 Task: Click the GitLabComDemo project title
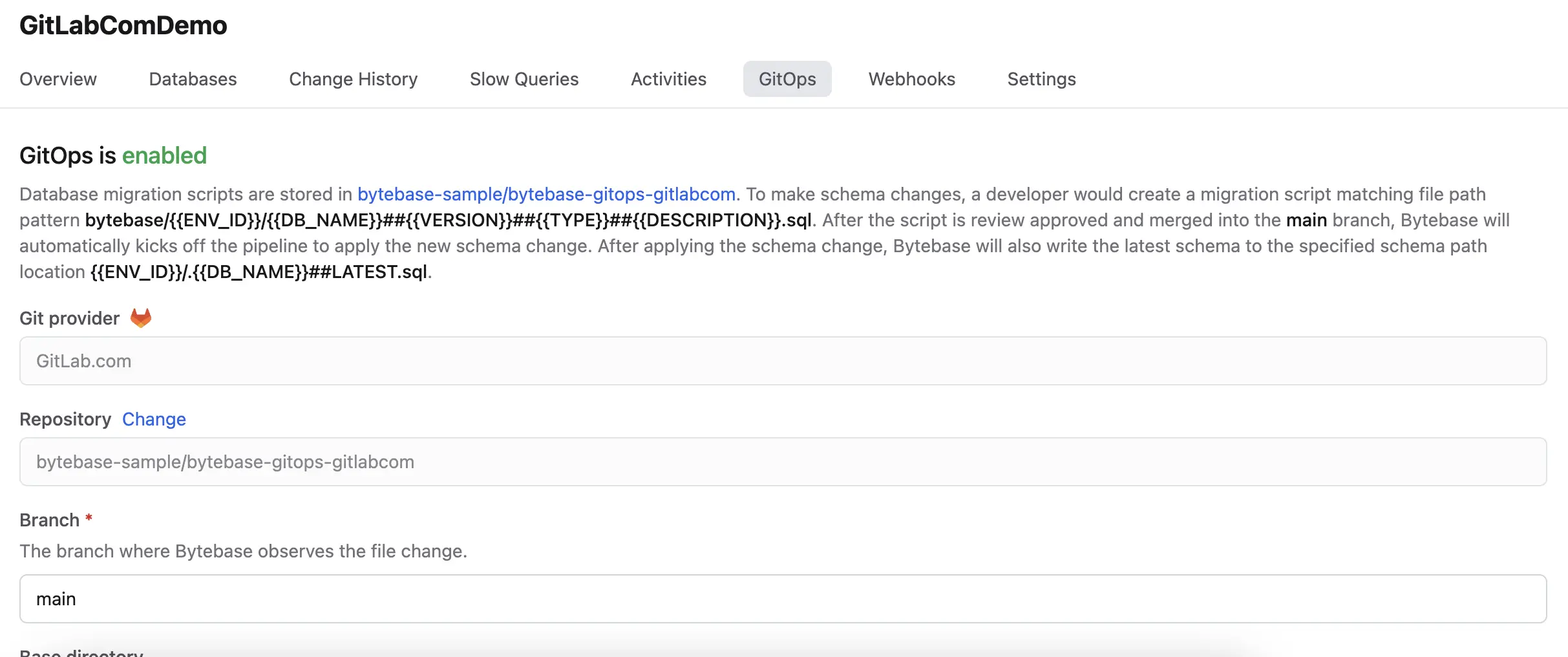click(123, 25)
